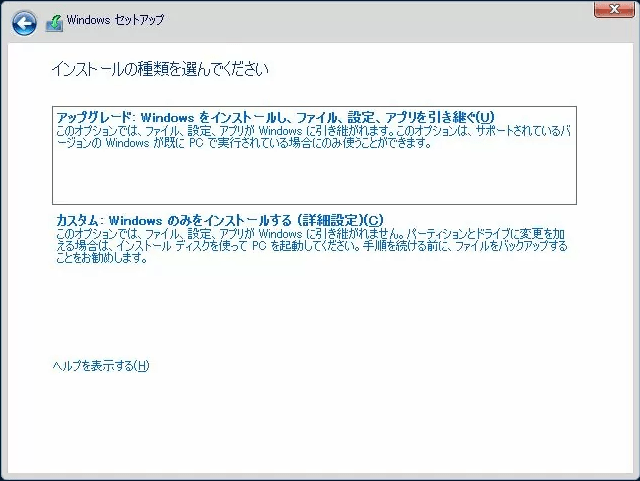640x481 pixels.
Task: Click the Windows セットアップ title text
Action: (116, 20)
